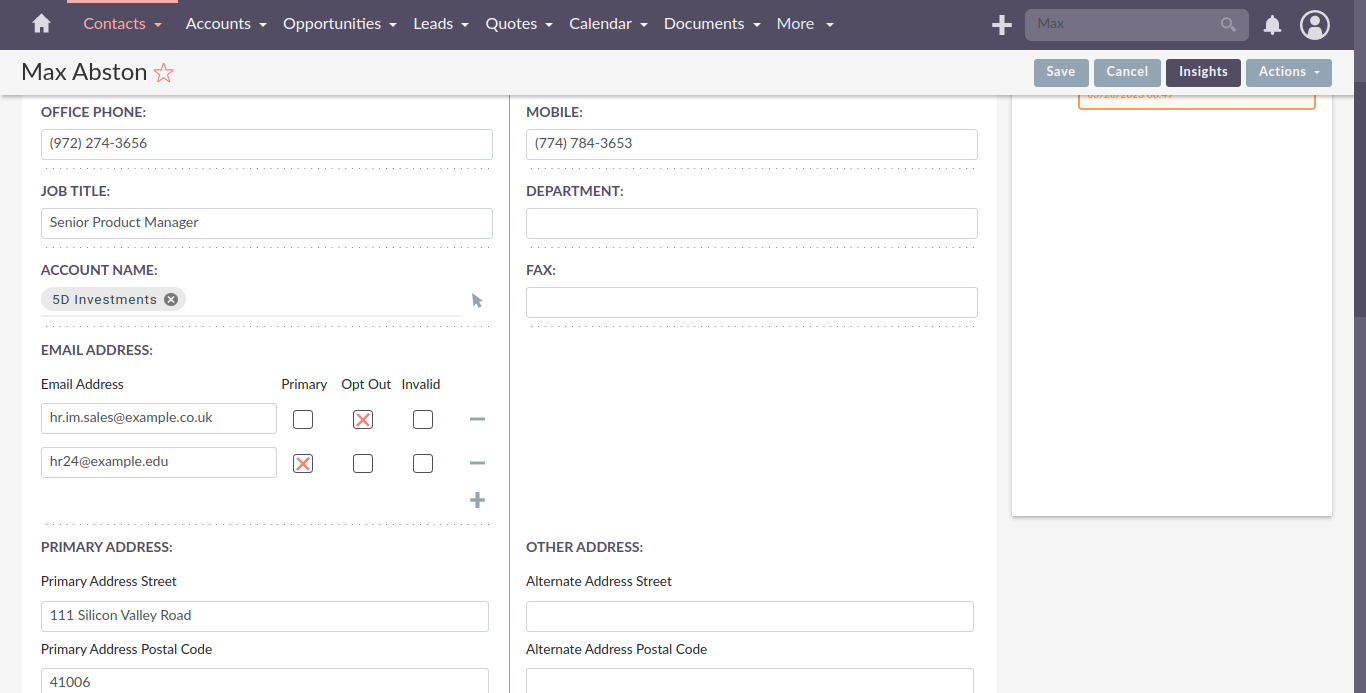Click the OTHER ADDRESS heading
The height and width of the screenshot is (693, 1366).
click(584, 547)
